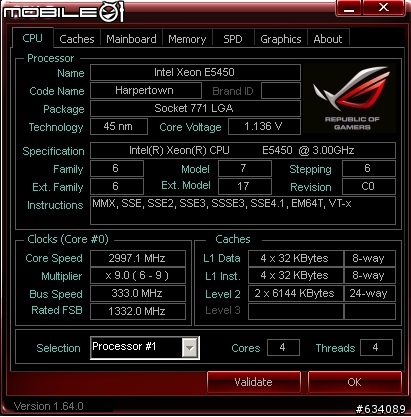Image resolution: width=411 pixels, height=417 pixels.
Task: Click the empty Level 3 cache field
Action: click(296, 311)
